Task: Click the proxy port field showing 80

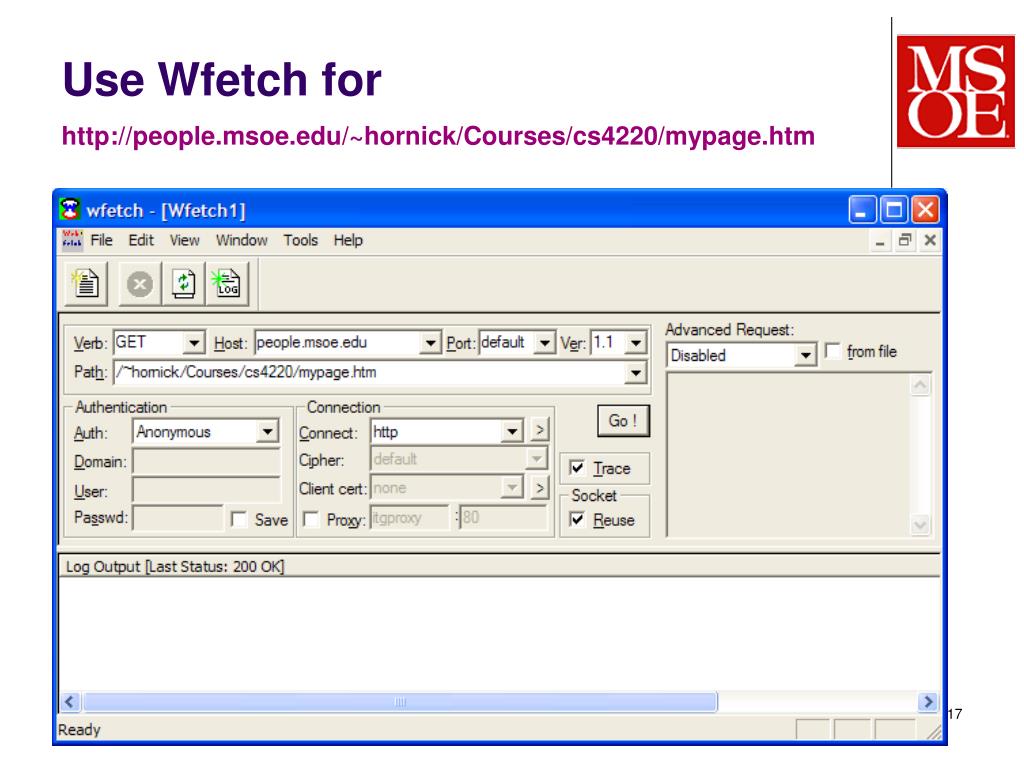Action: coord(503,518)
